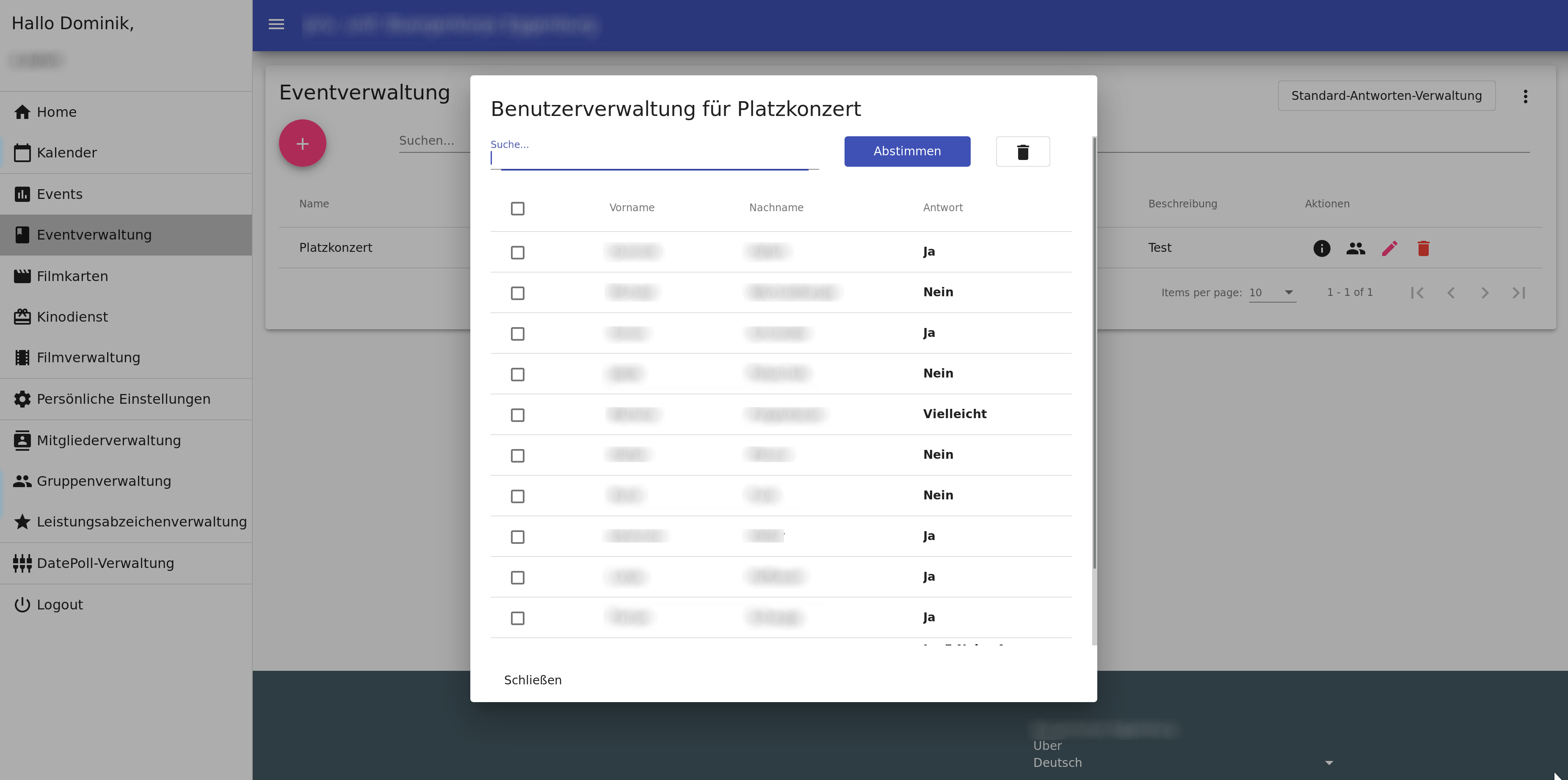Check the seventh row with answer Nein
The width and height of the screenshot is (1568, 780).
tap(517, 496)
